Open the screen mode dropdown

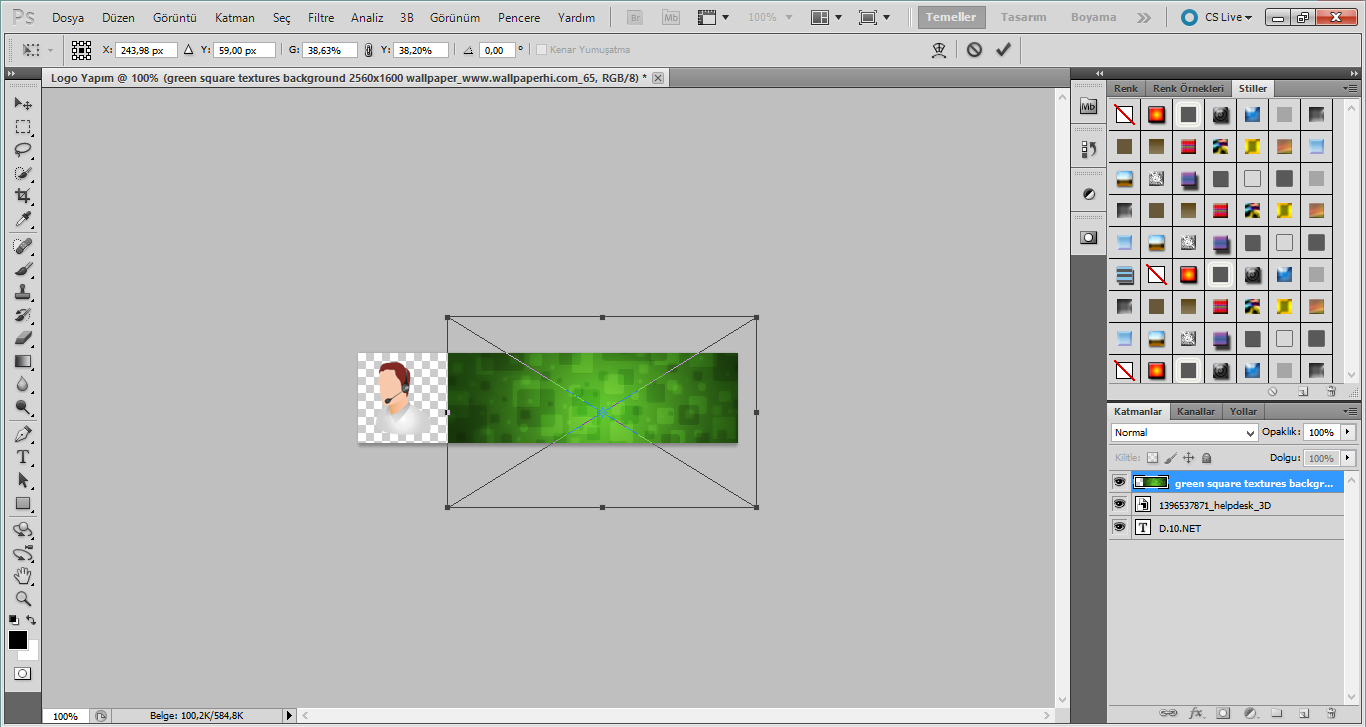pyautogui.click(x=874, y=17)
